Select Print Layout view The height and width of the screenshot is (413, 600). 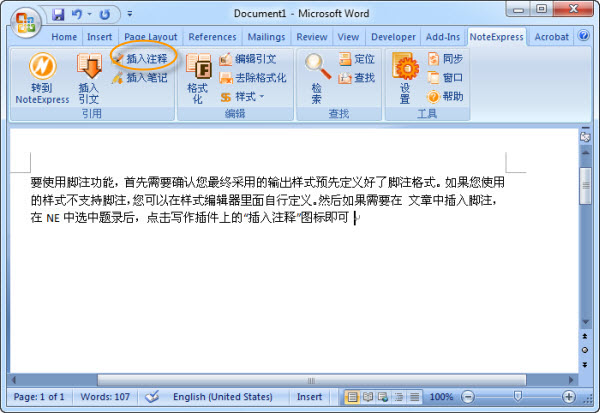352,397
